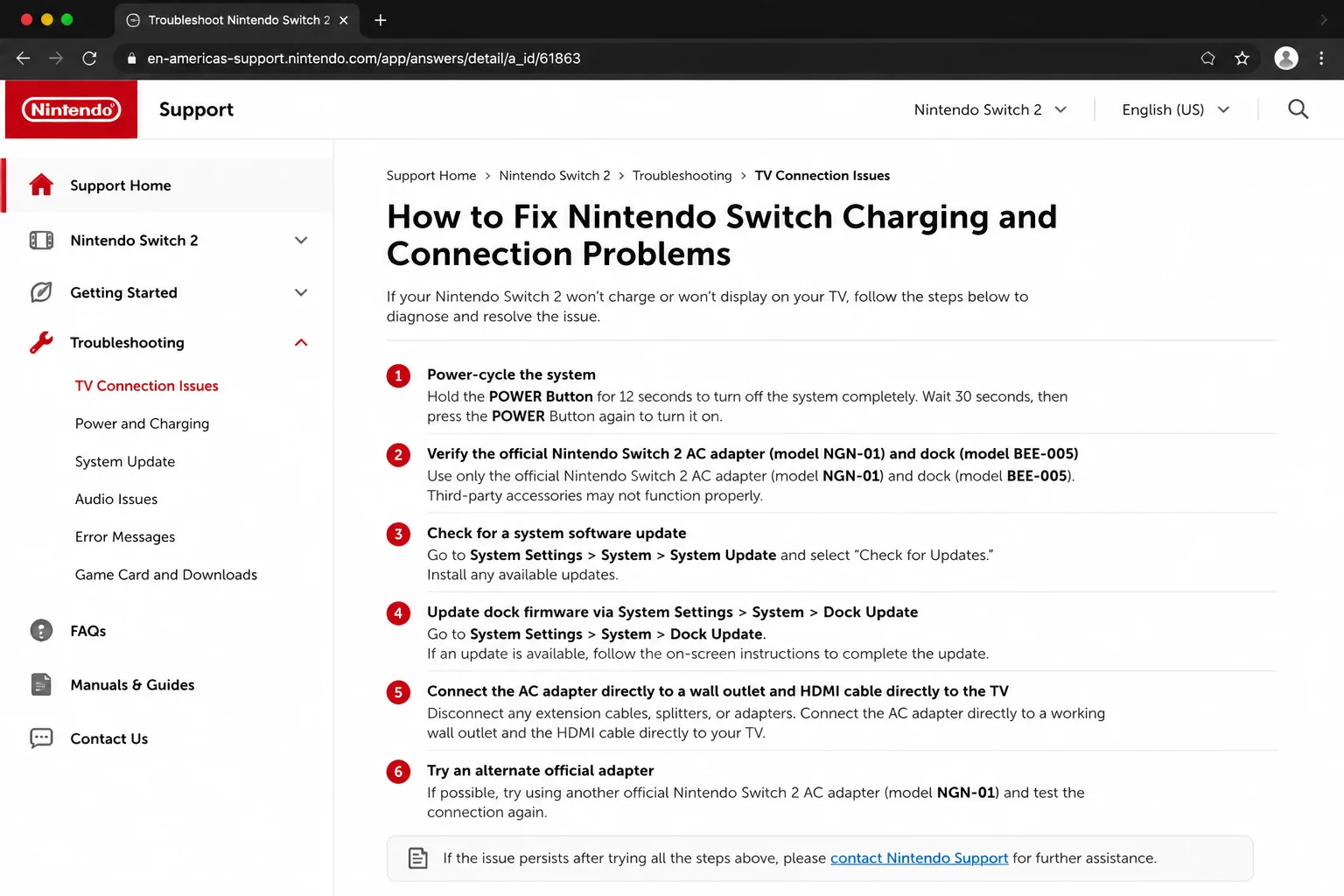
Task: Click step heading Try an alternate official adapter
Action: click(541, 770)
